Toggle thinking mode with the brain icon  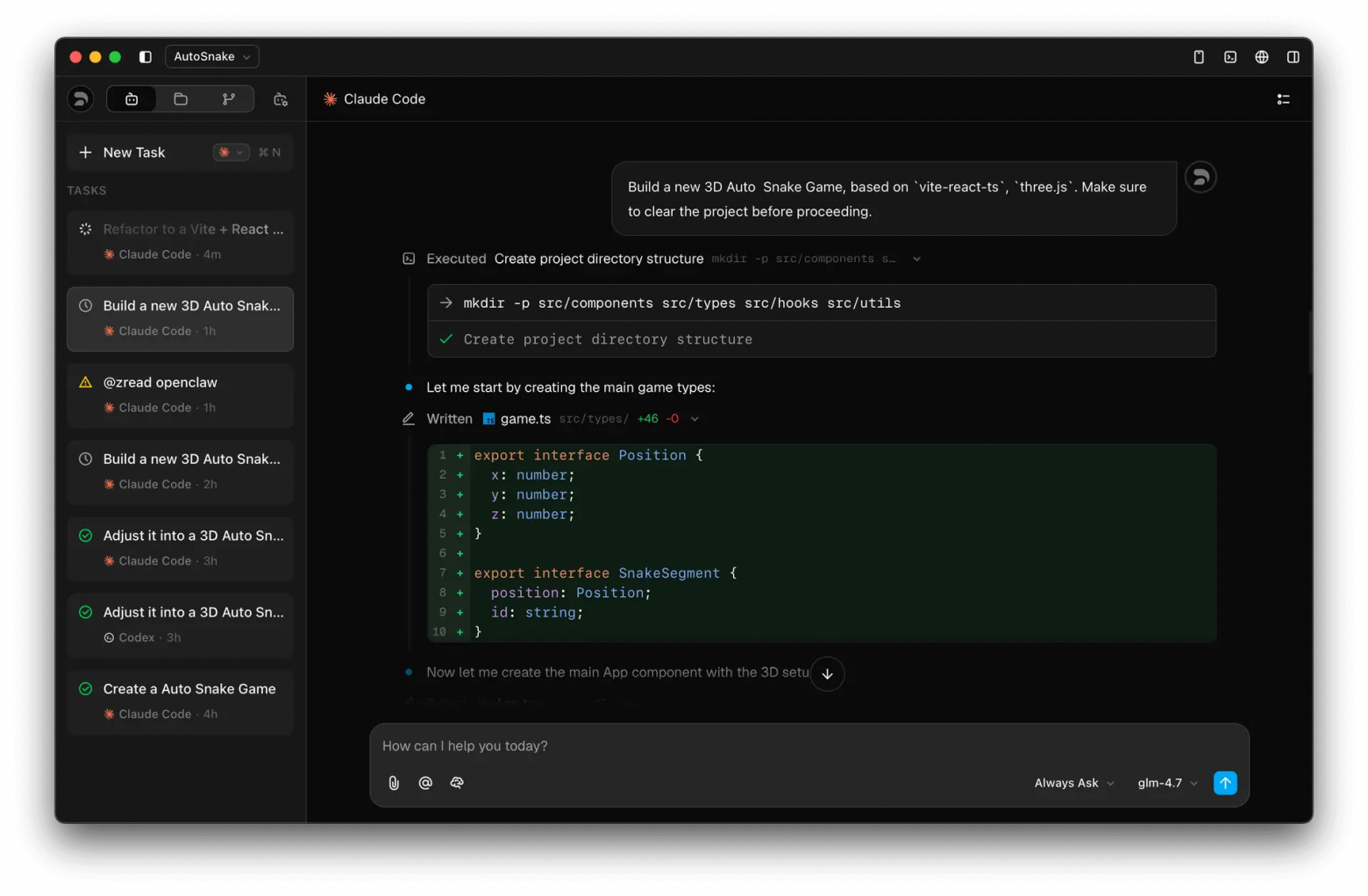(x=457, y=783)
